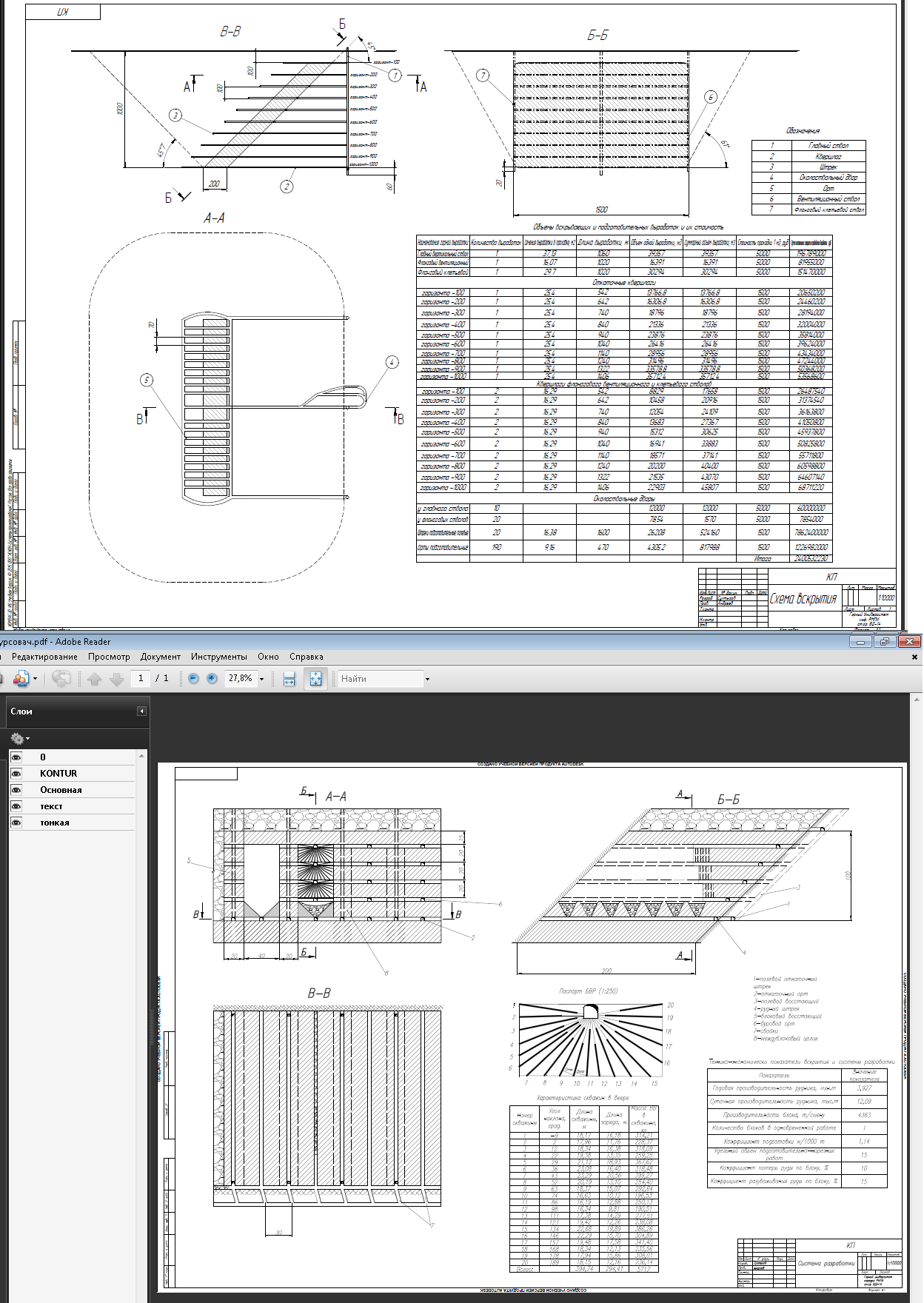Go to the previous page with up arrow
This screenshot has height=1303, width=924.
tap(95, 678)
